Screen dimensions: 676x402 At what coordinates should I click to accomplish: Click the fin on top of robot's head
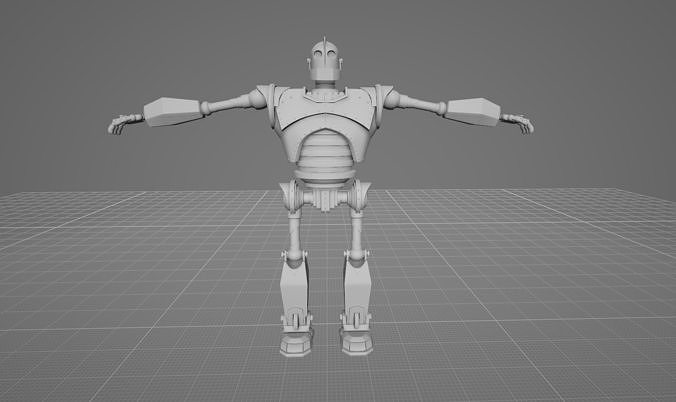pos(324,43)
